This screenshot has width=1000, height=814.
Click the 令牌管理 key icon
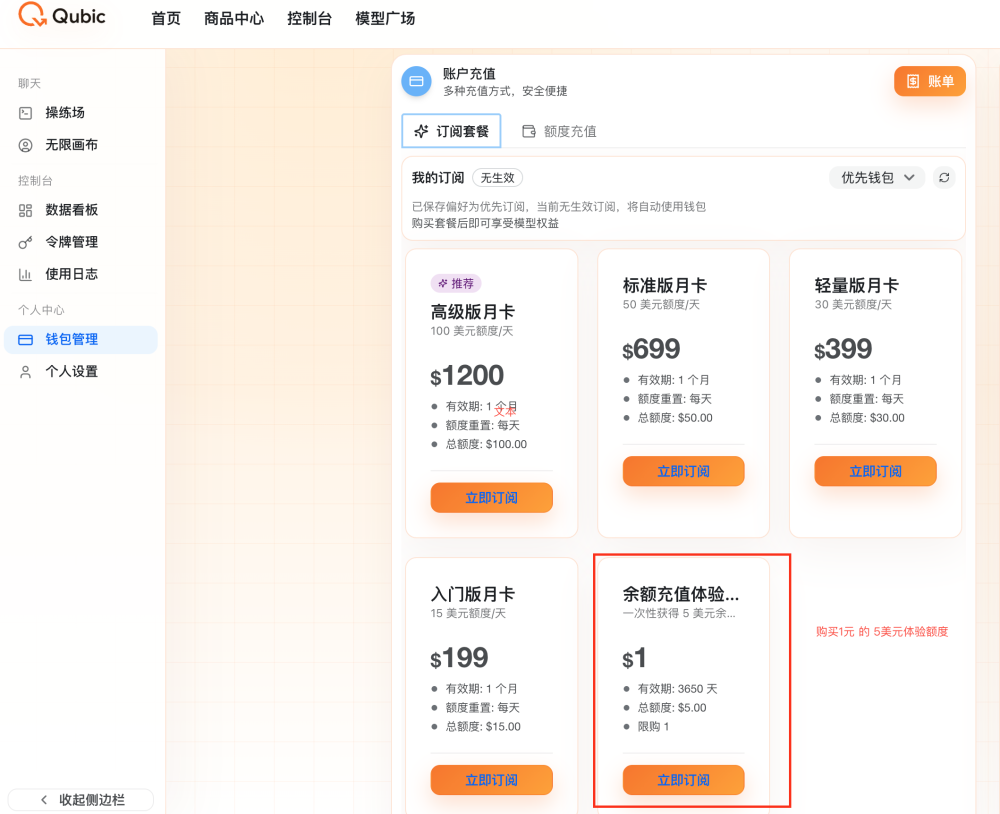click(26, 242)
